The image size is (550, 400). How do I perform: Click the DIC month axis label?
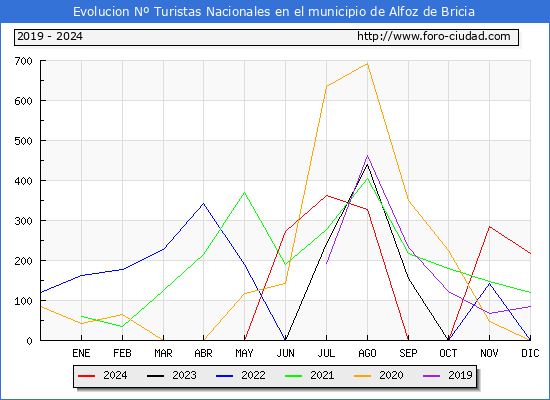click(x=530, y=353)
